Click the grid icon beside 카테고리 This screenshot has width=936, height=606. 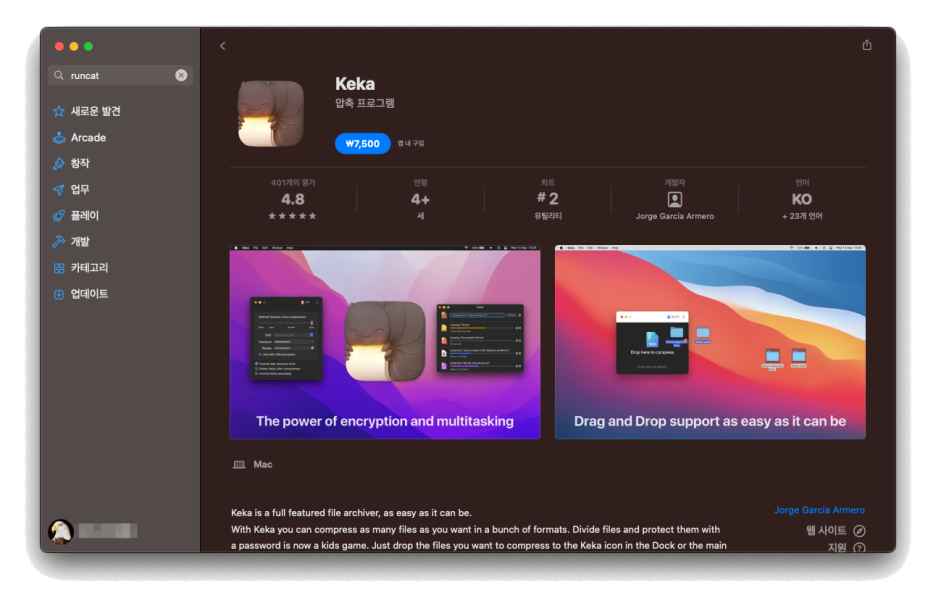[x=58, y=268]
